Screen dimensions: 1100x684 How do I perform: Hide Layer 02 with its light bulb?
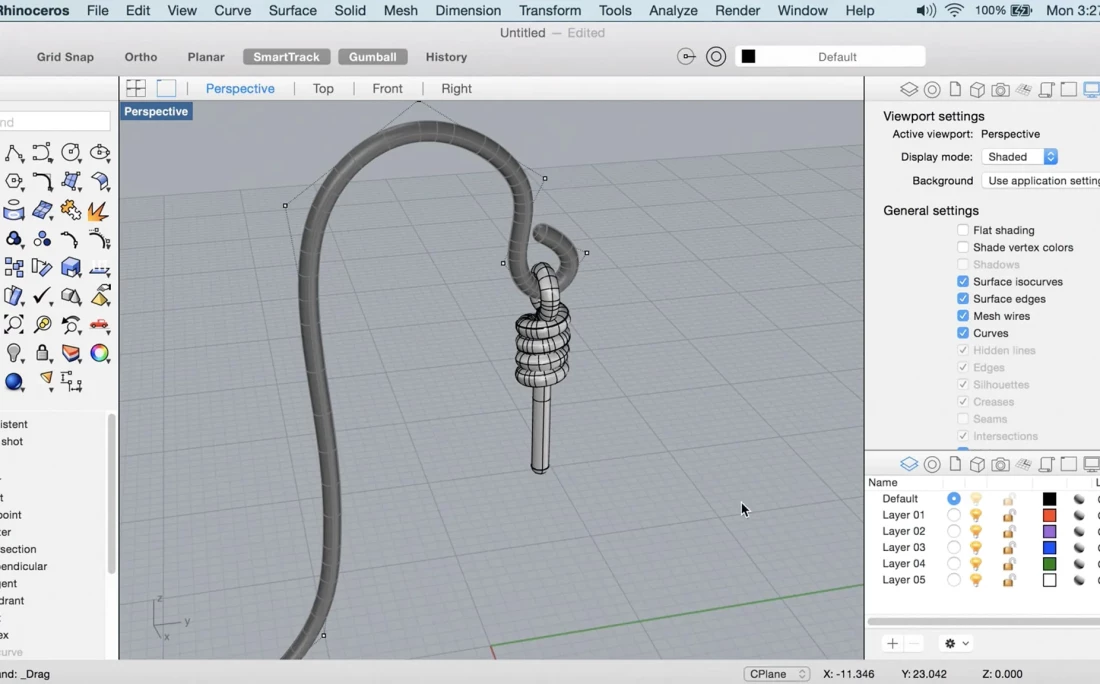976,531
